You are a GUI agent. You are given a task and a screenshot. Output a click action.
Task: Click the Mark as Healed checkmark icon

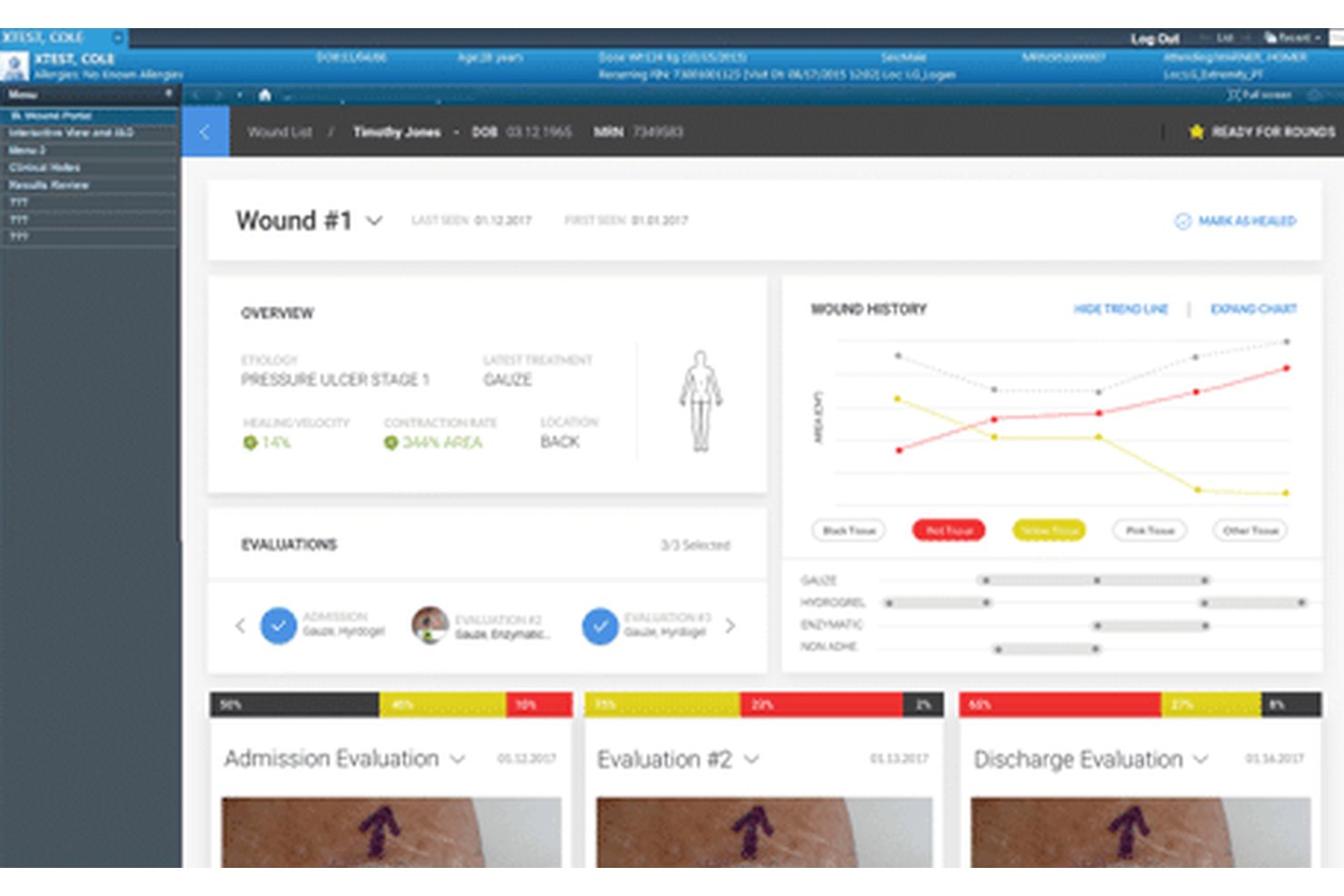1182,221
